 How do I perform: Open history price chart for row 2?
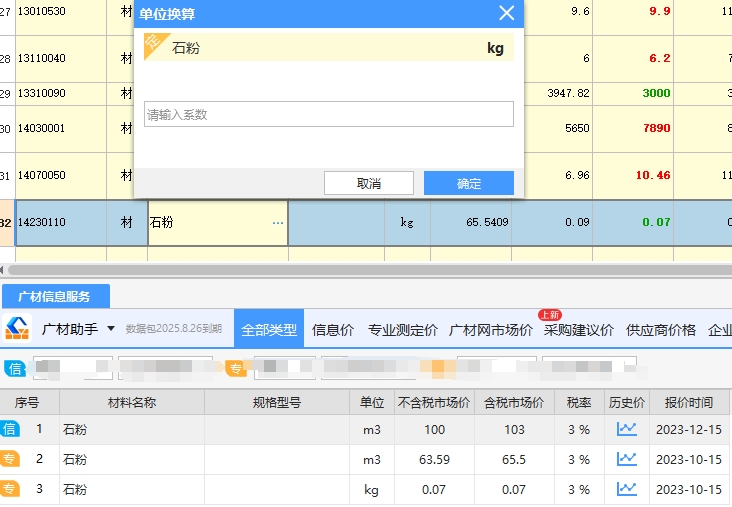[x=626, y=459]
